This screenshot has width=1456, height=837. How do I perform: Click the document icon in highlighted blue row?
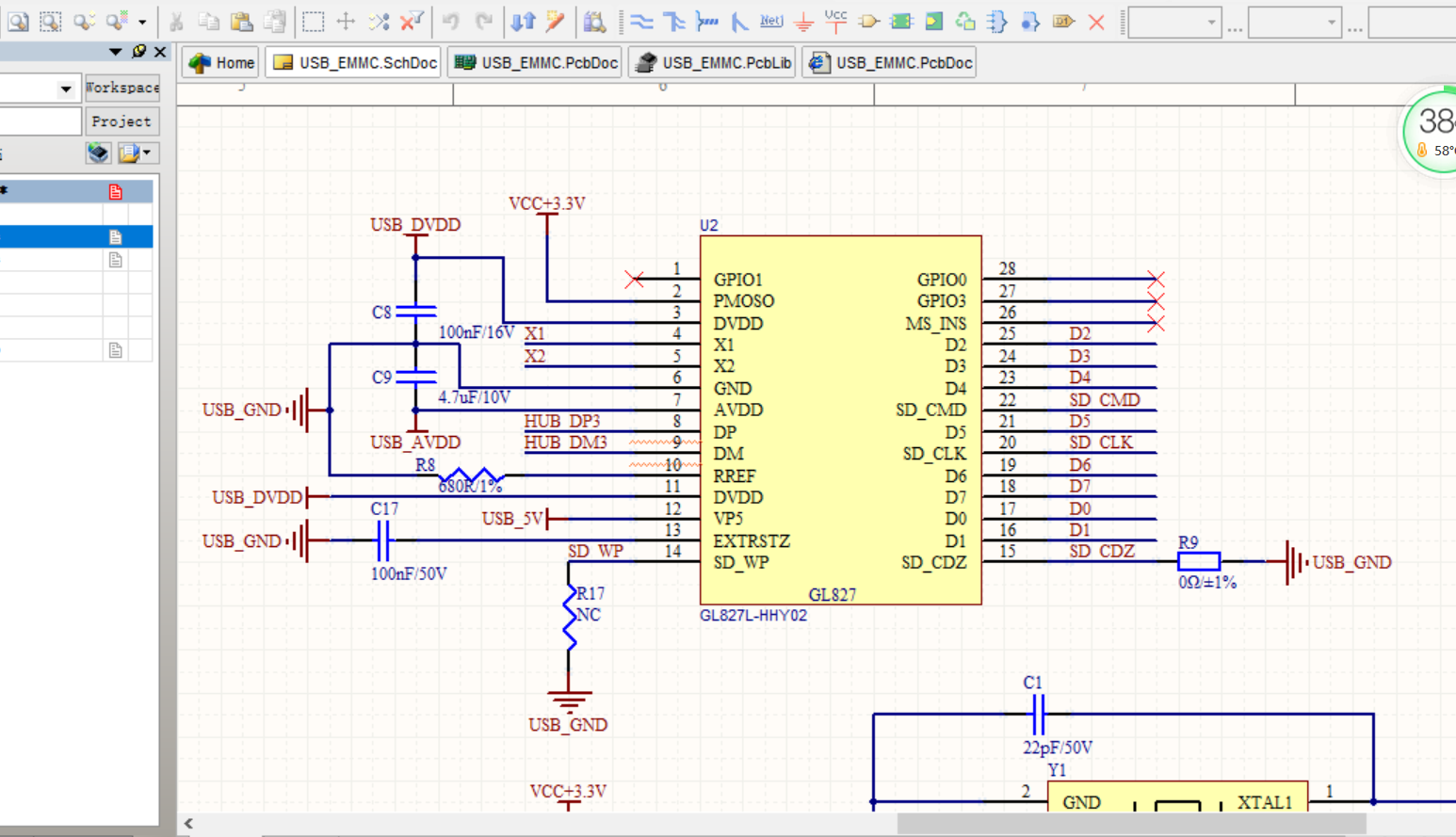coord(115,237)
